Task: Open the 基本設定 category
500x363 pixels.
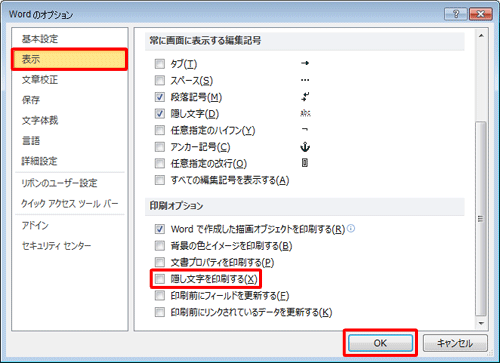Action: point(40,39)
